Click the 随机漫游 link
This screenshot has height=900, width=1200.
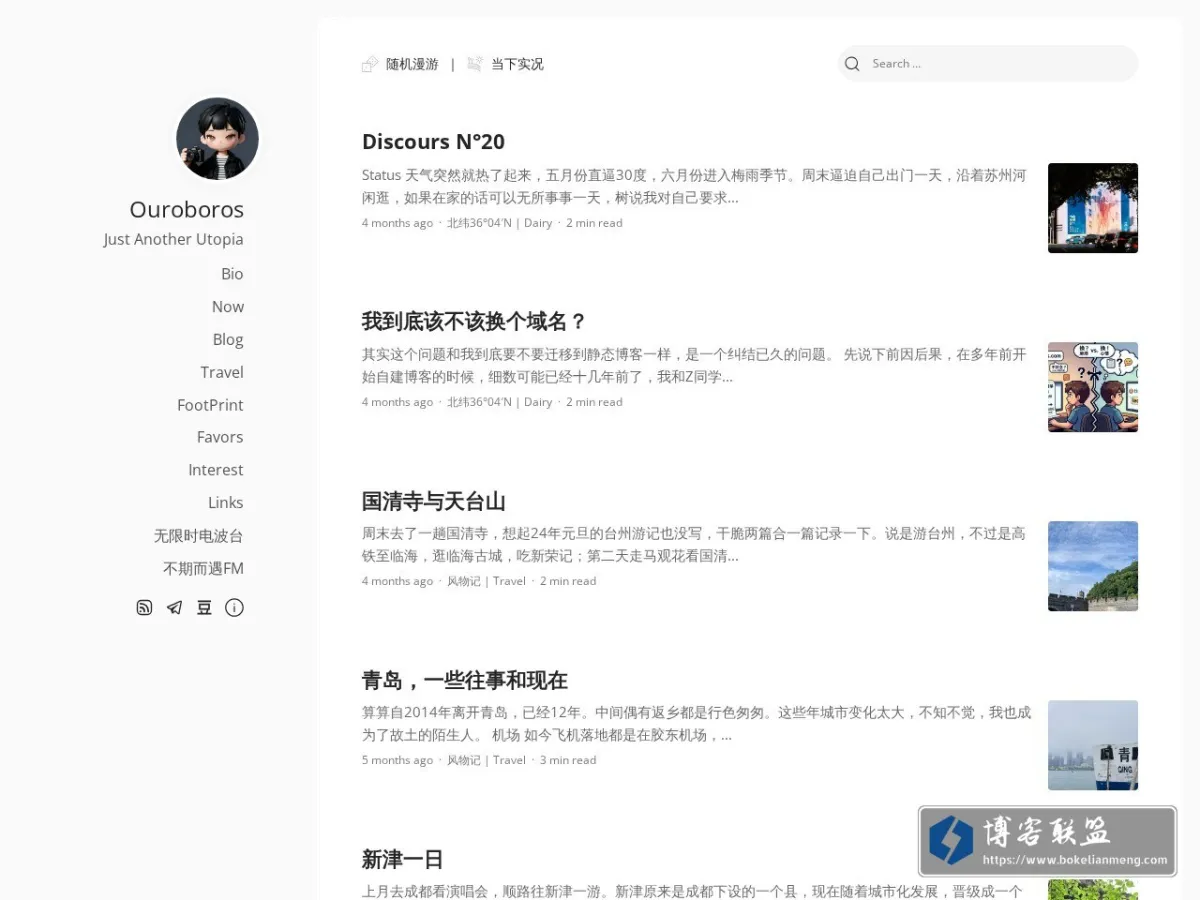coord(412,64)
